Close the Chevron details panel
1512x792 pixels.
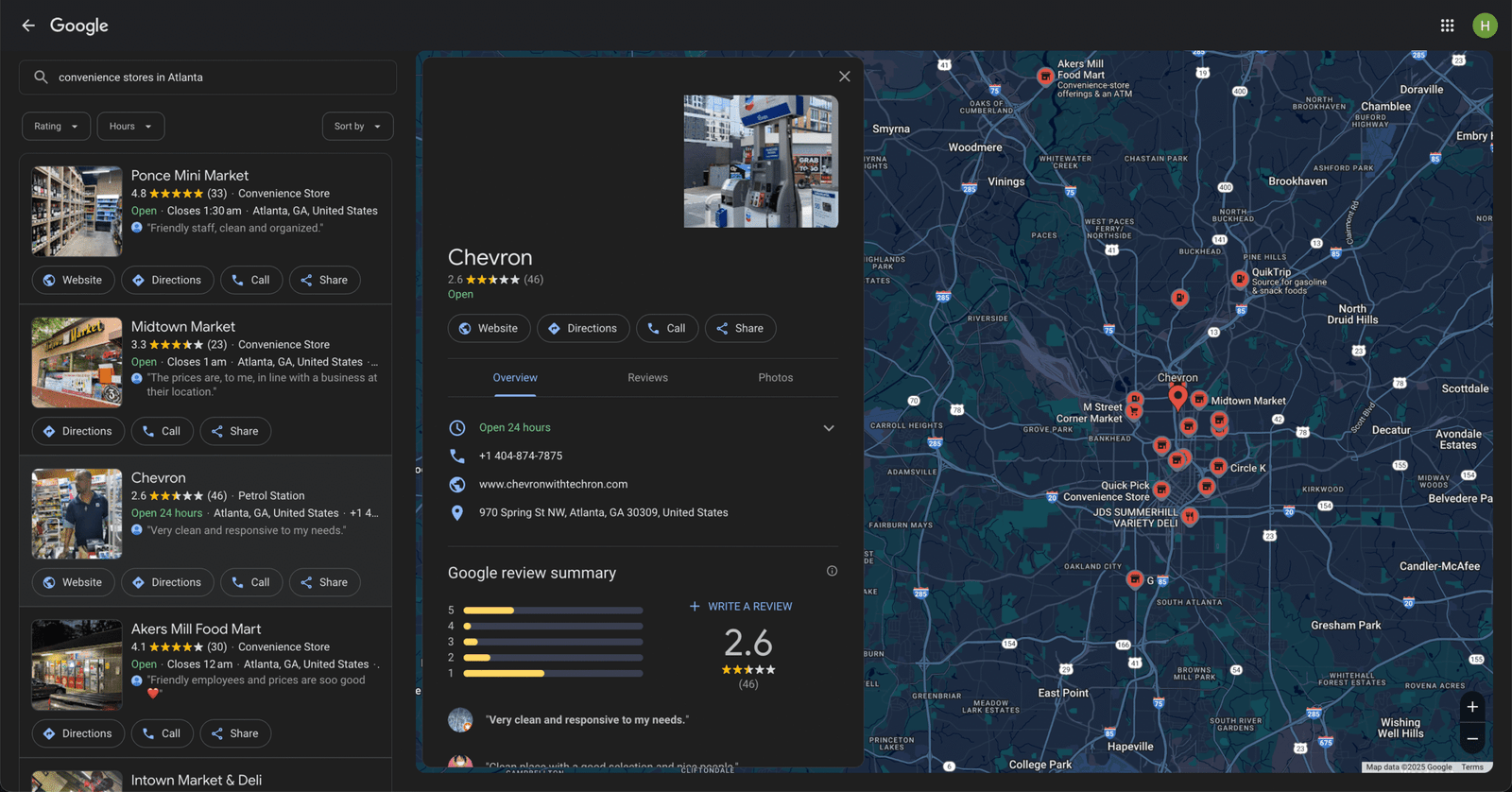coord(845,77)
